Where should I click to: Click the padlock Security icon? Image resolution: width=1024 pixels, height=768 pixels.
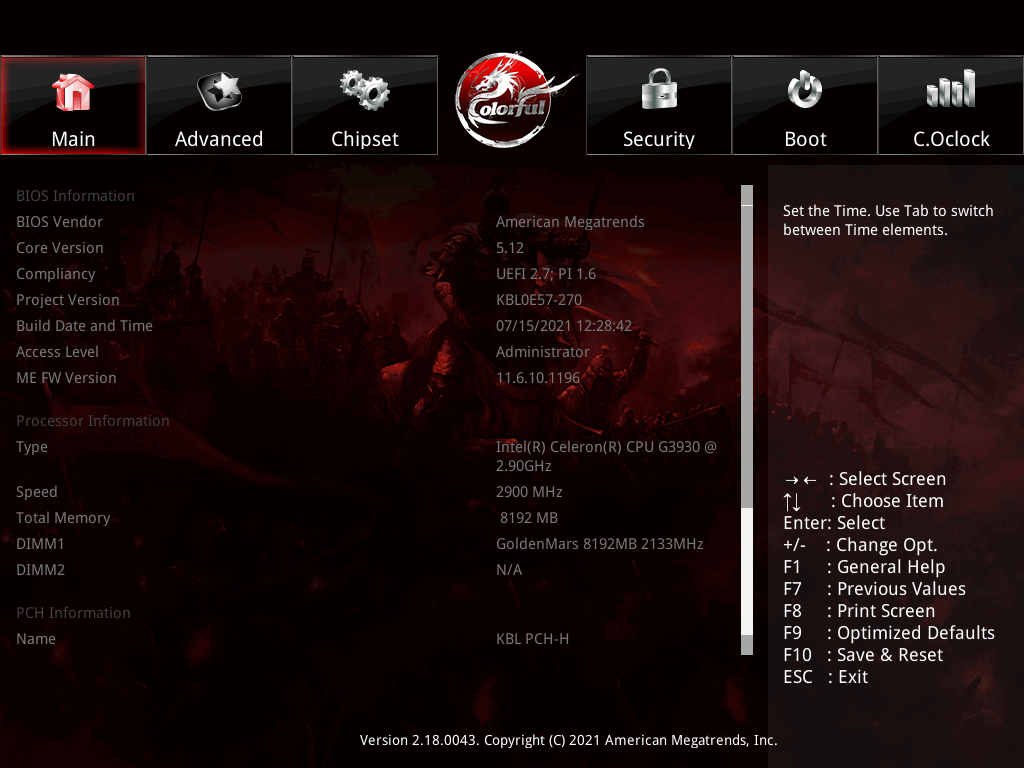pyautogui.click(x=659, y=89)
